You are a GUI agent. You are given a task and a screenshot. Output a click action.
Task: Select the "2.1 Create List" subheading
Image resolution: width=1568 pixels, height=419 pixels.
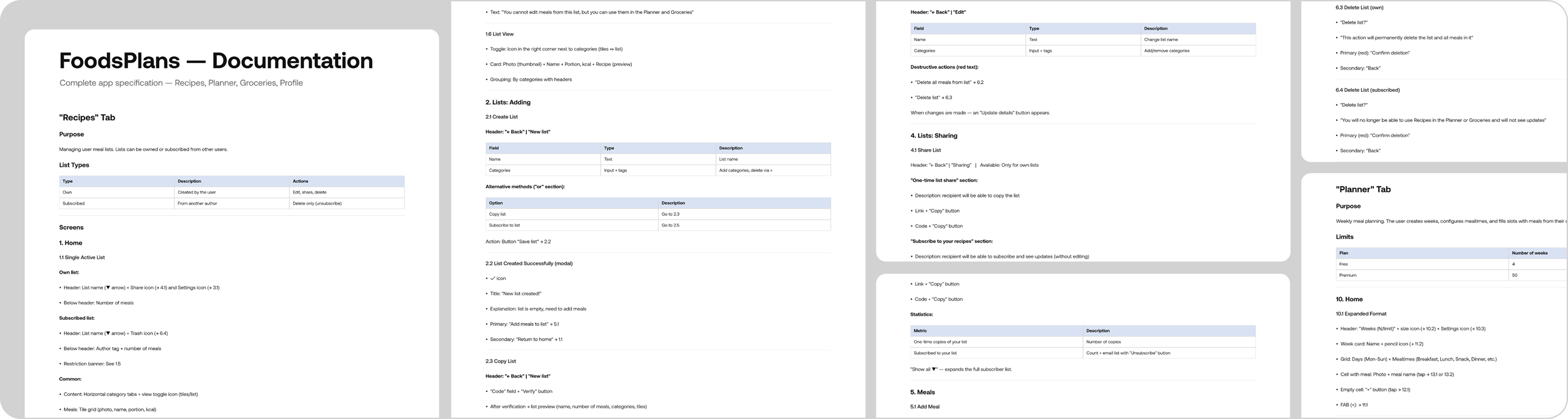[x=502, y=117]
